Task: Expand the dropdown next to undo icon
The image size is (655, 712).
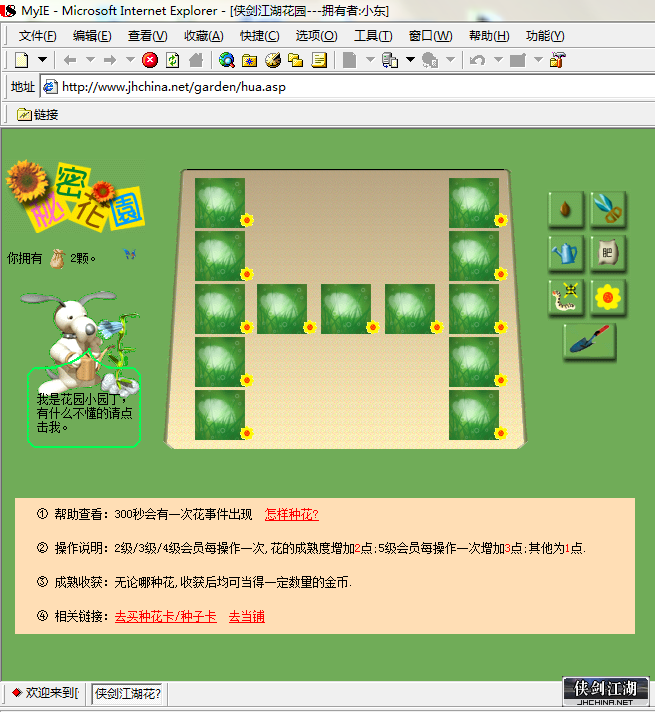Action: pyautogui.click(x=498, y=59)
